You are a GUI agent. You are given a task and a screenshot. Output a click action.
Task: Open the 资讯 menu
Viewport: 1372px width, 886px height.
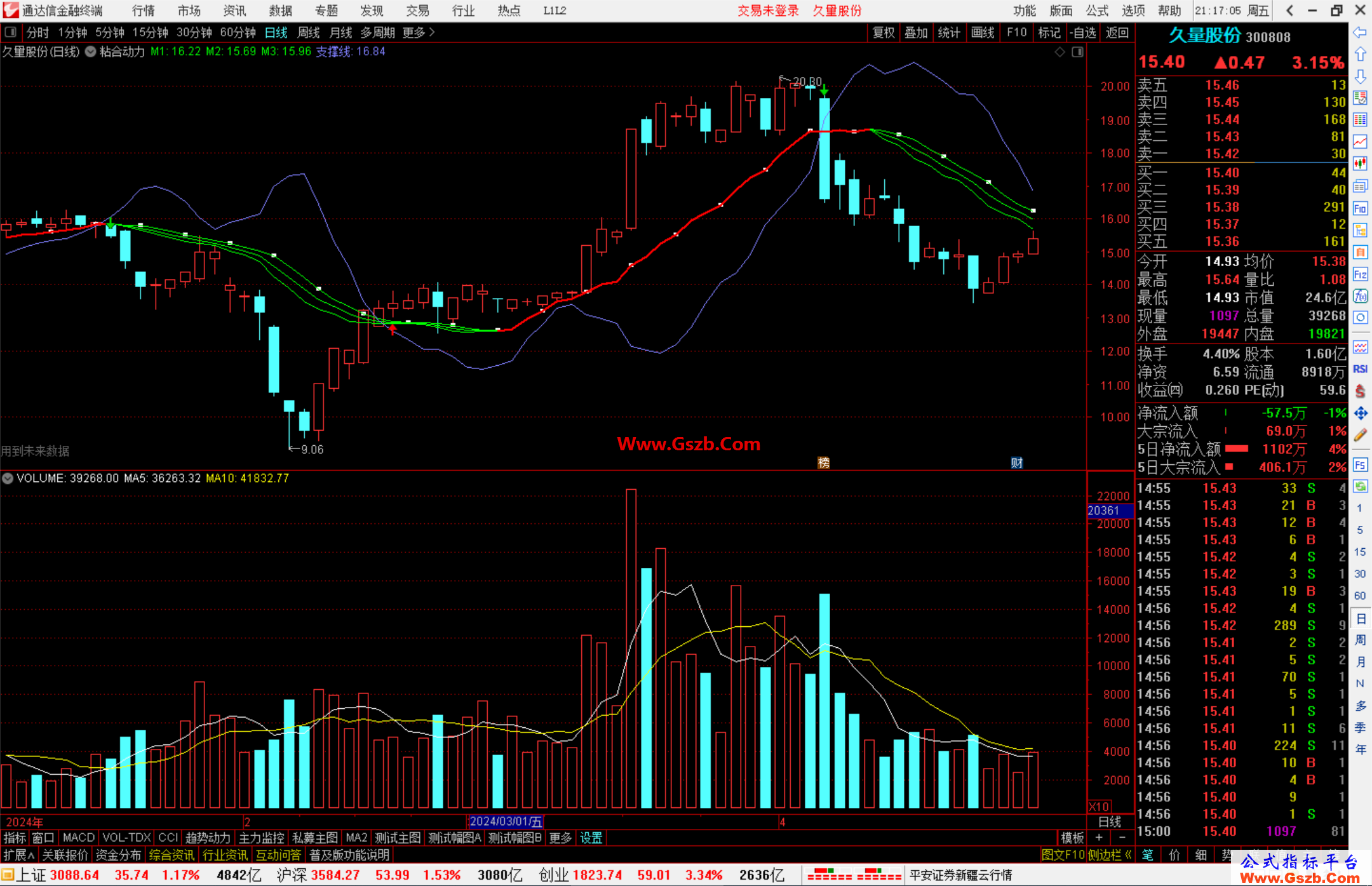pyautogui.click(x=235, y=10)
